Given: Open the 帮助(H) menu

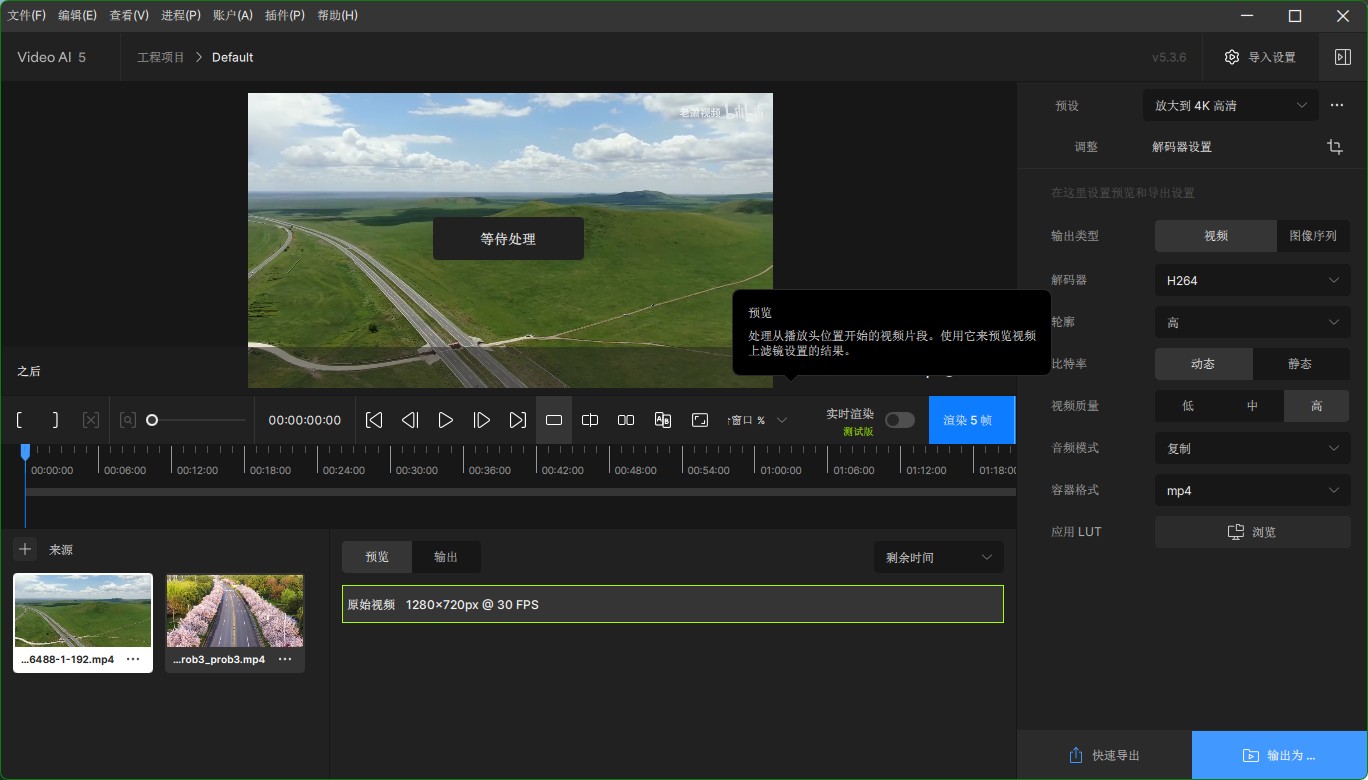Looking at the screenshot, I should (337, 15).
